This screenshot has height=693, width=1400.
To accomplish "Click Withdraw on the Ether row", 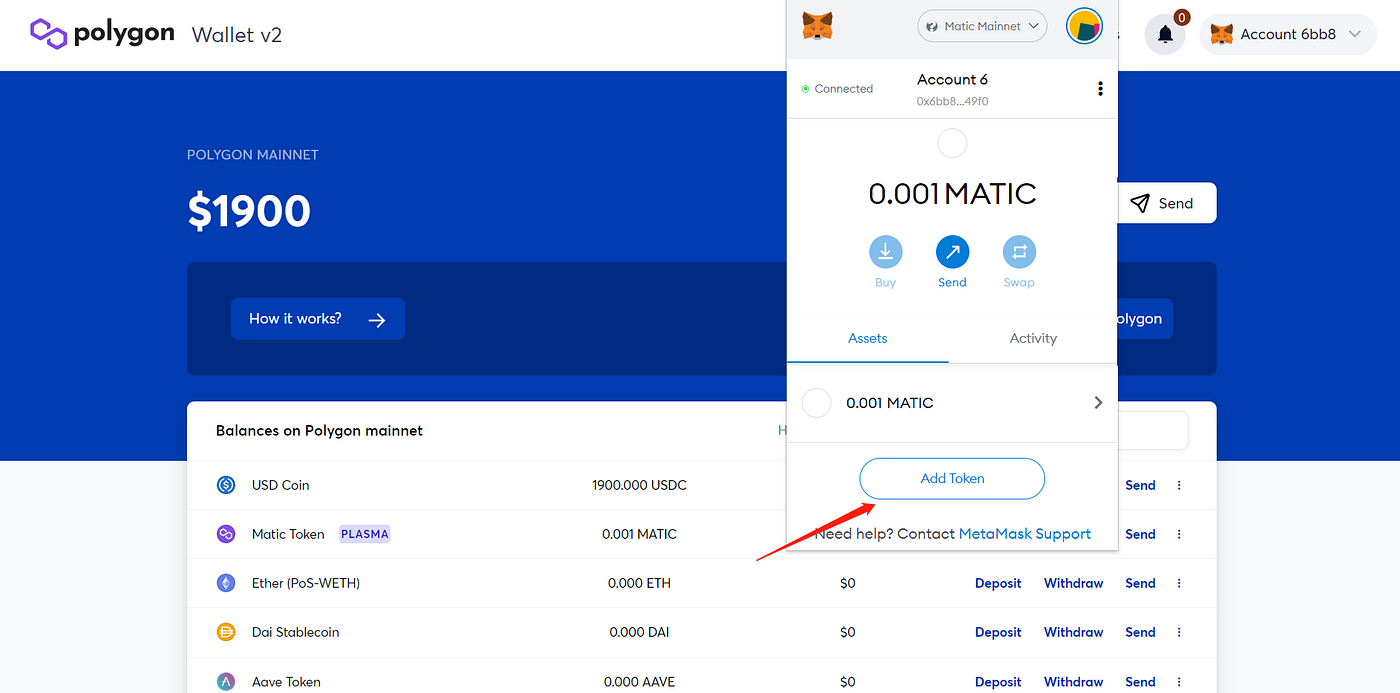I will (x=1073, y=582).
